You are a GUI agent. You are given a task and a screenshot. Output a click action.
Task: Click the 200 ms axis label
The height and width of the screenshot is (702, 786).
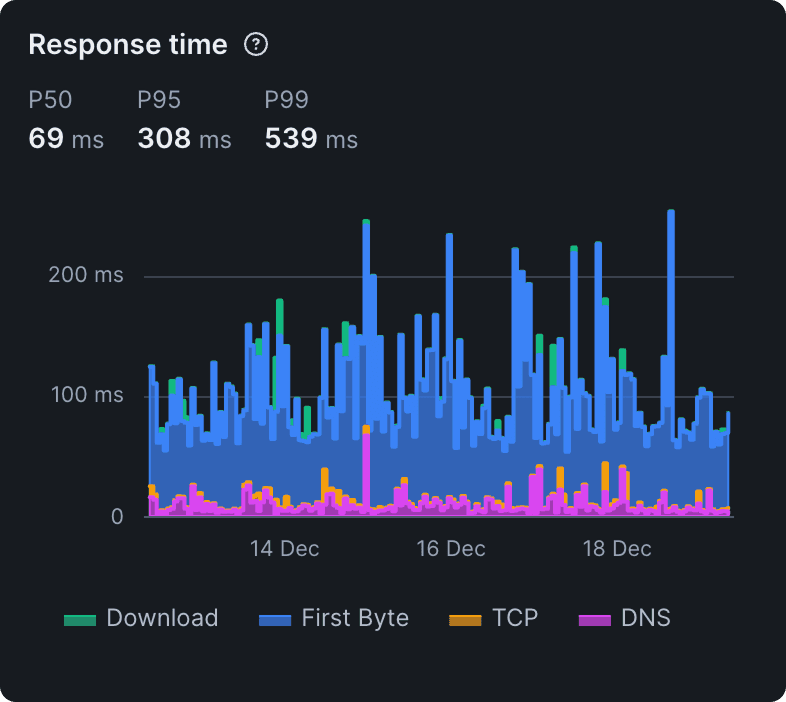86,275
